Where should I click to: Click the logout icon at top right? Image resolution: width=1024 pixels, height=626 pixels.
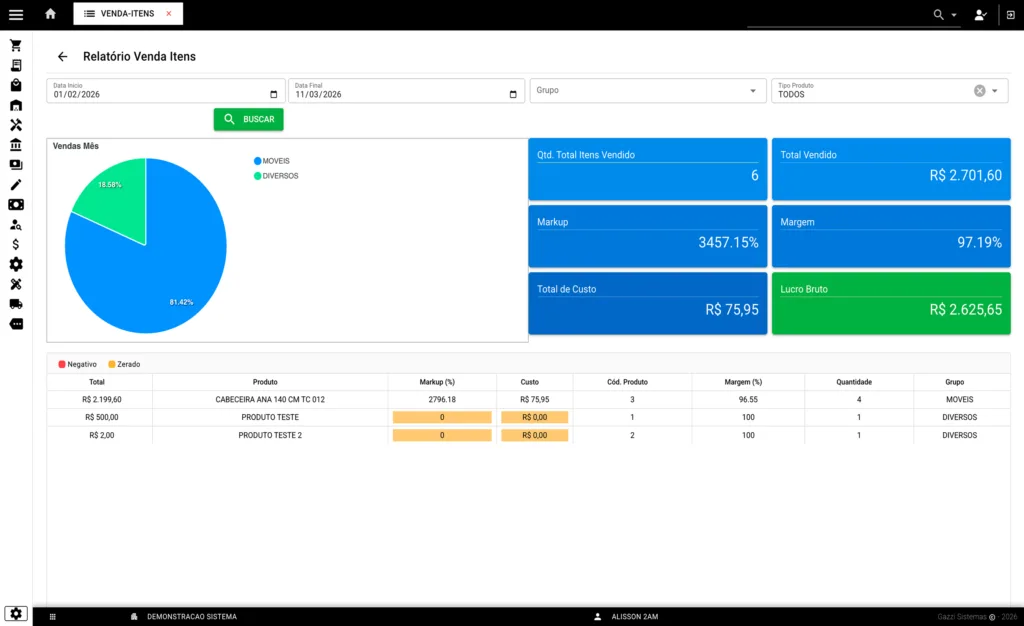(1010, 15)
